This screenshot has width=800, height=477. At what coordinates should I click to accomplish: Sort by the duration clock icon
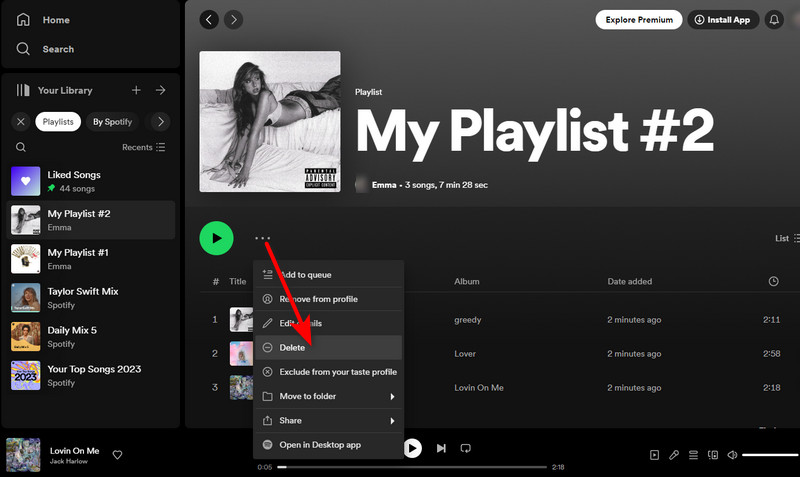tap(773, 281)
